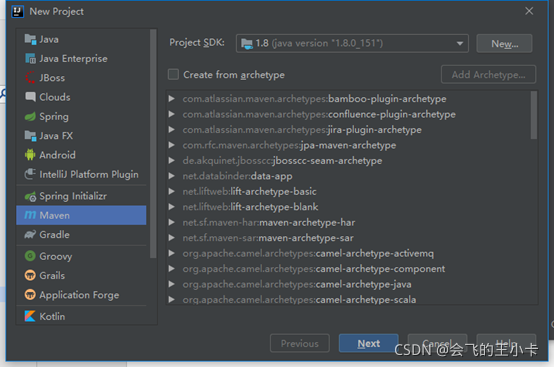Image resolution: width=554 pixels, height=367 pixels.
Task: Expand jira-plugin-archetype entry
Action: (172, 130)
